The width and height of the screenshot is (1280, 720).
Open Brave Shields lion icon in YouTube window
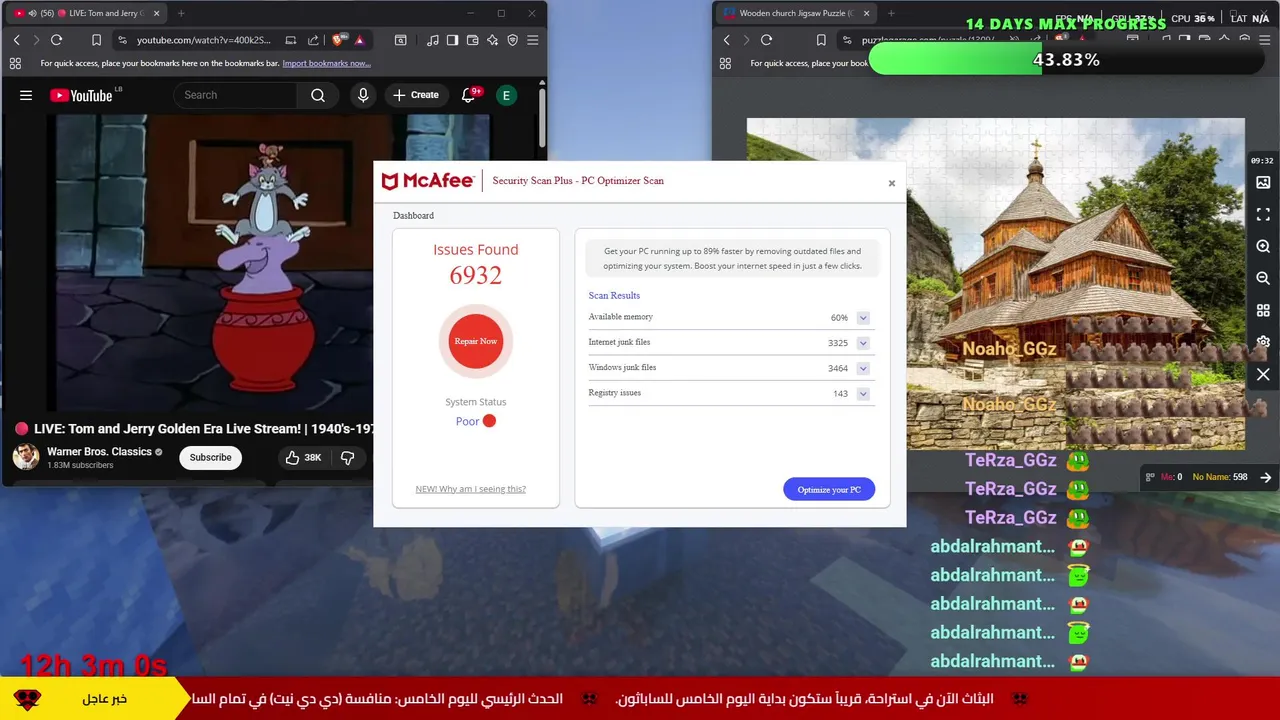(338, 40)
